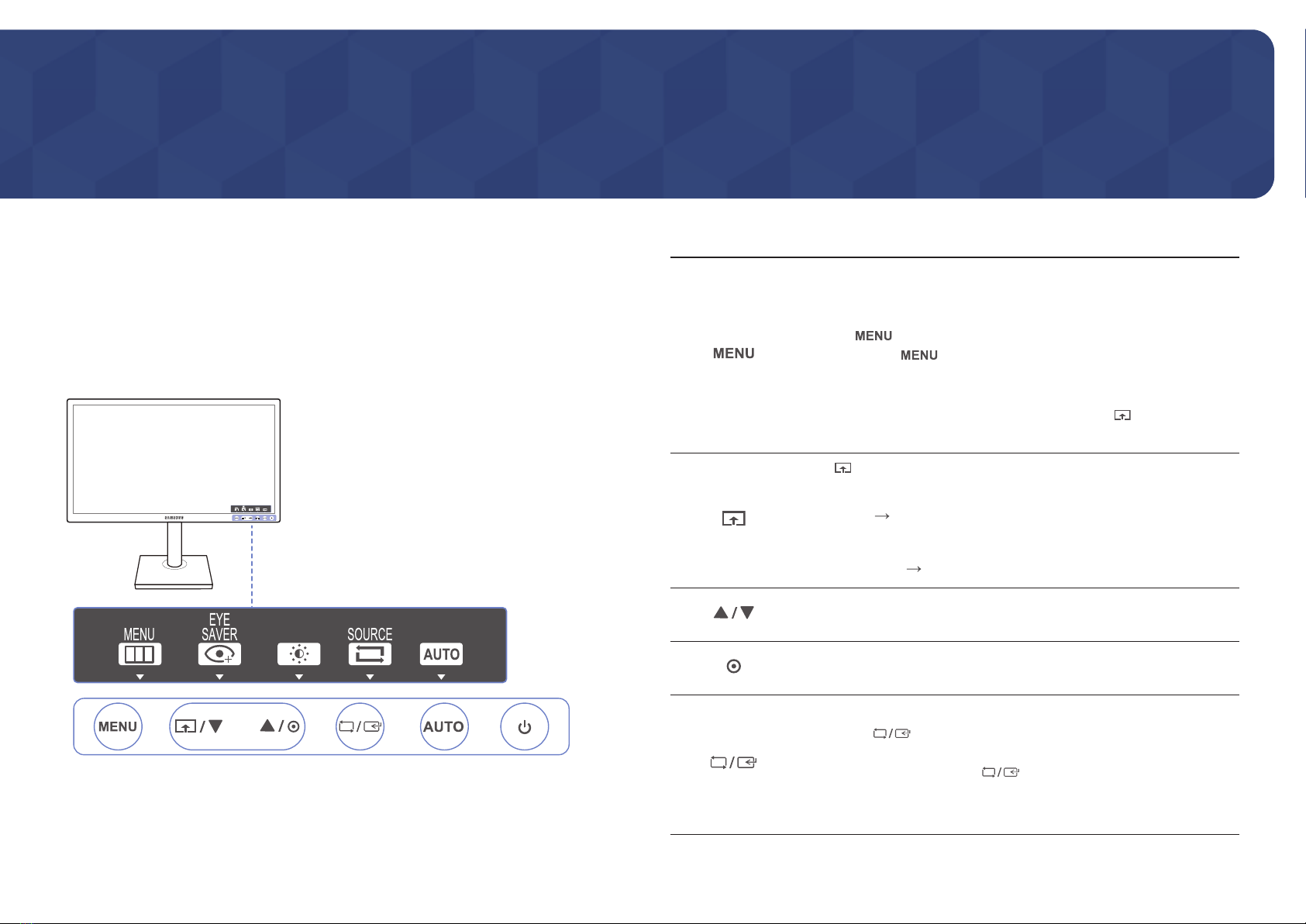Click the brightness sun icon in the key guide
Viewport: 1306px width, 924px height.
pyautogui.click(x=299, y=654)
